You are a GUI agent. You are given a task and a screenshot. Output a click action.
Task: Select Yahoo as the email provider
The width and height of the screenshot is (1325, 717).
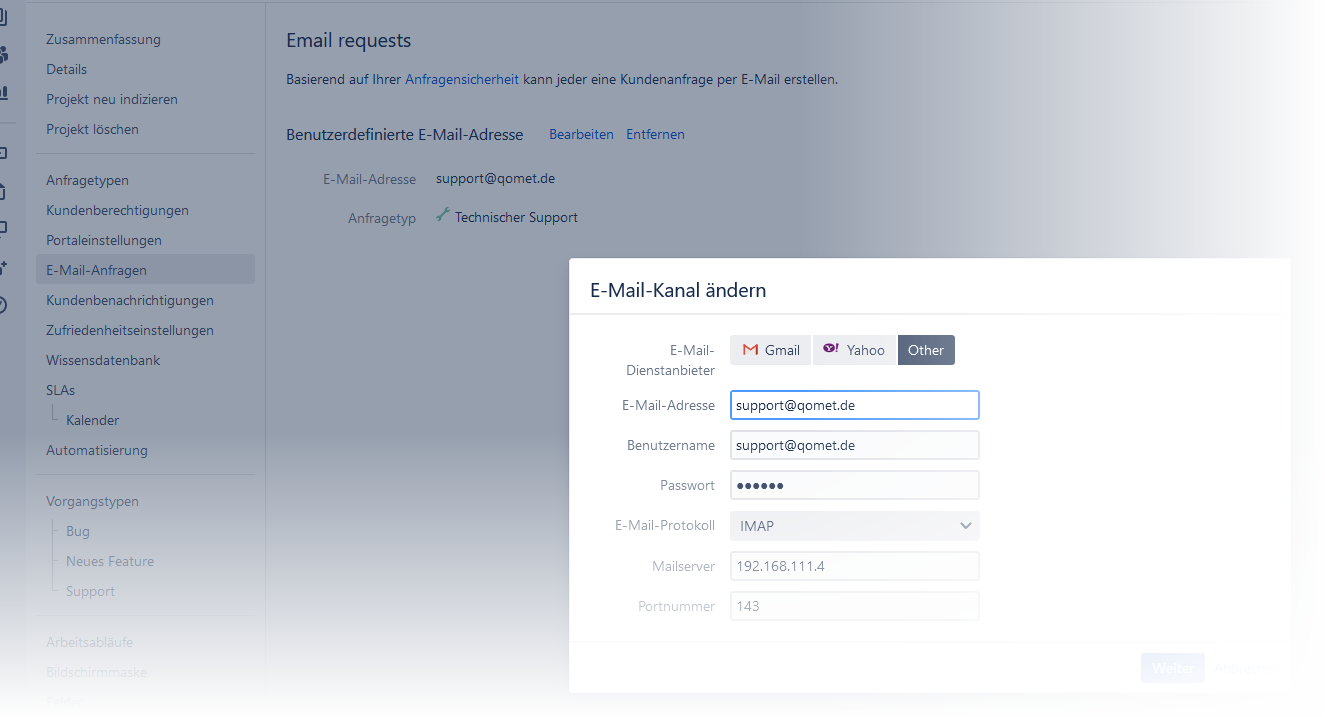[x=854, y=350]
